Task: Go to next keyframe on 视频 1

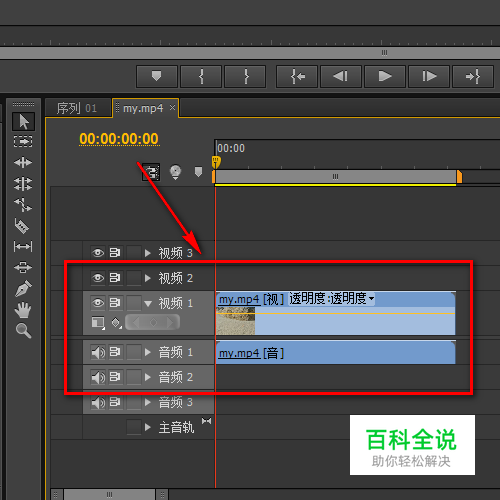Action: click(x=170, y=323)
